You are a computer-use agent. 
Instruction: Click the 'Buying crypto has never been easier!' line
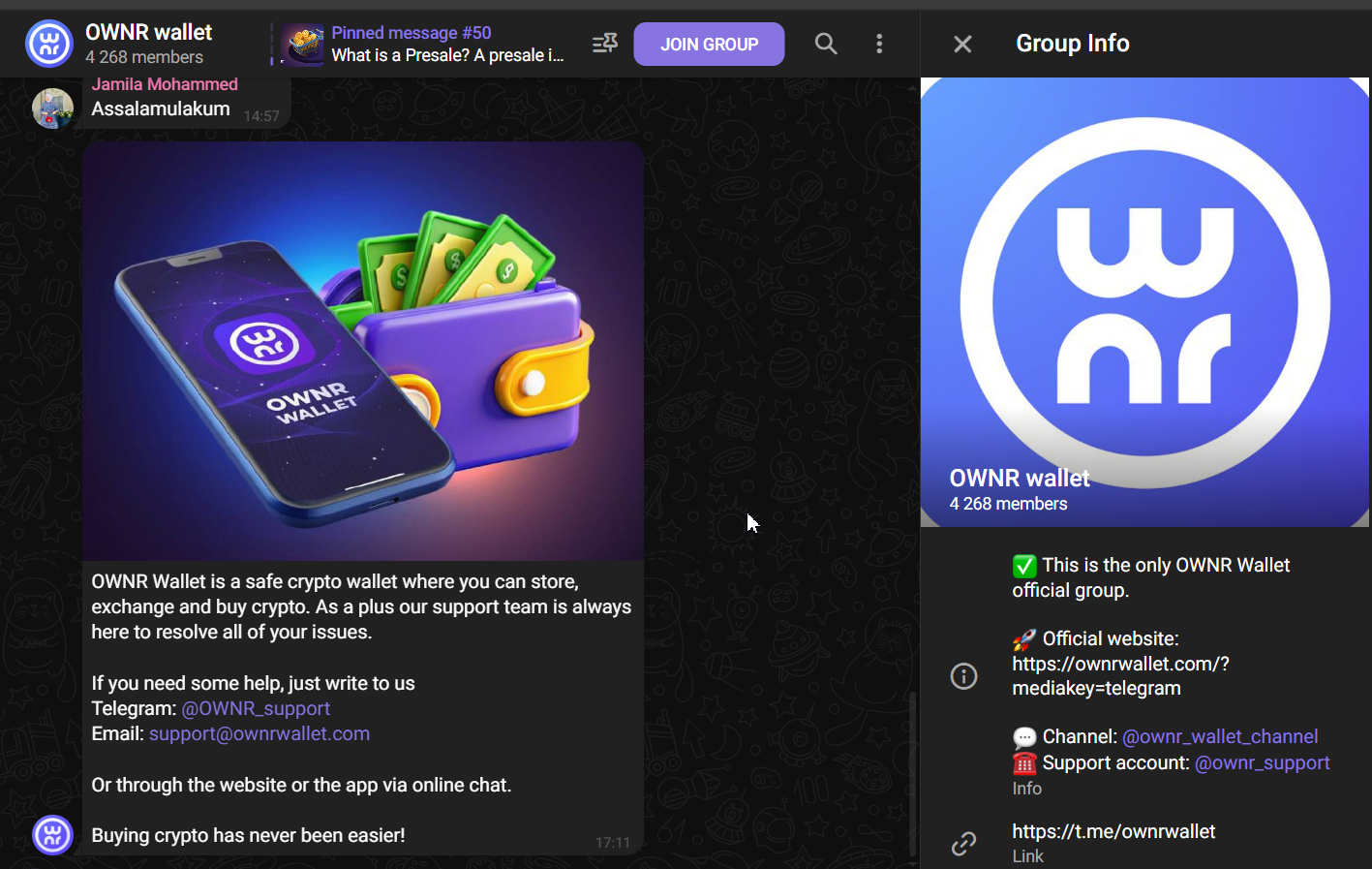point(248,835)
